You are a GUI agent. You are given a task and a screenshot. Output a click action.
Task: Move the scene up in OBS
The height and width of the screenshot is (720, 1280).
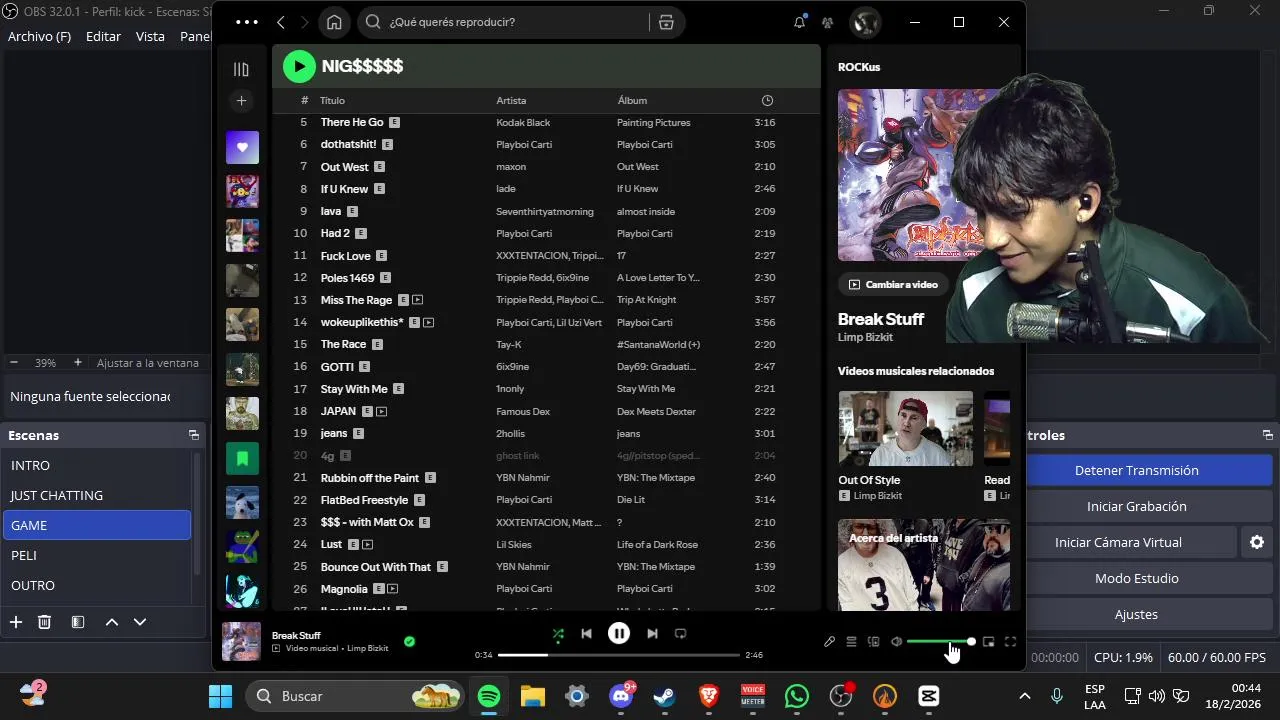point(112,622)
